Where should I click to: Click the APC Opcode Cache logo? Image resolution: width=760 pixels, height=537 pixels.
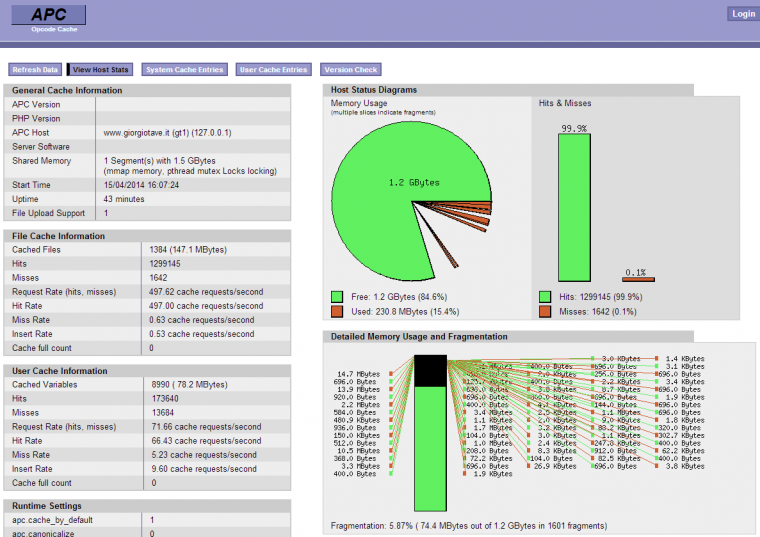pyautogui.click(x=48, y=19)
